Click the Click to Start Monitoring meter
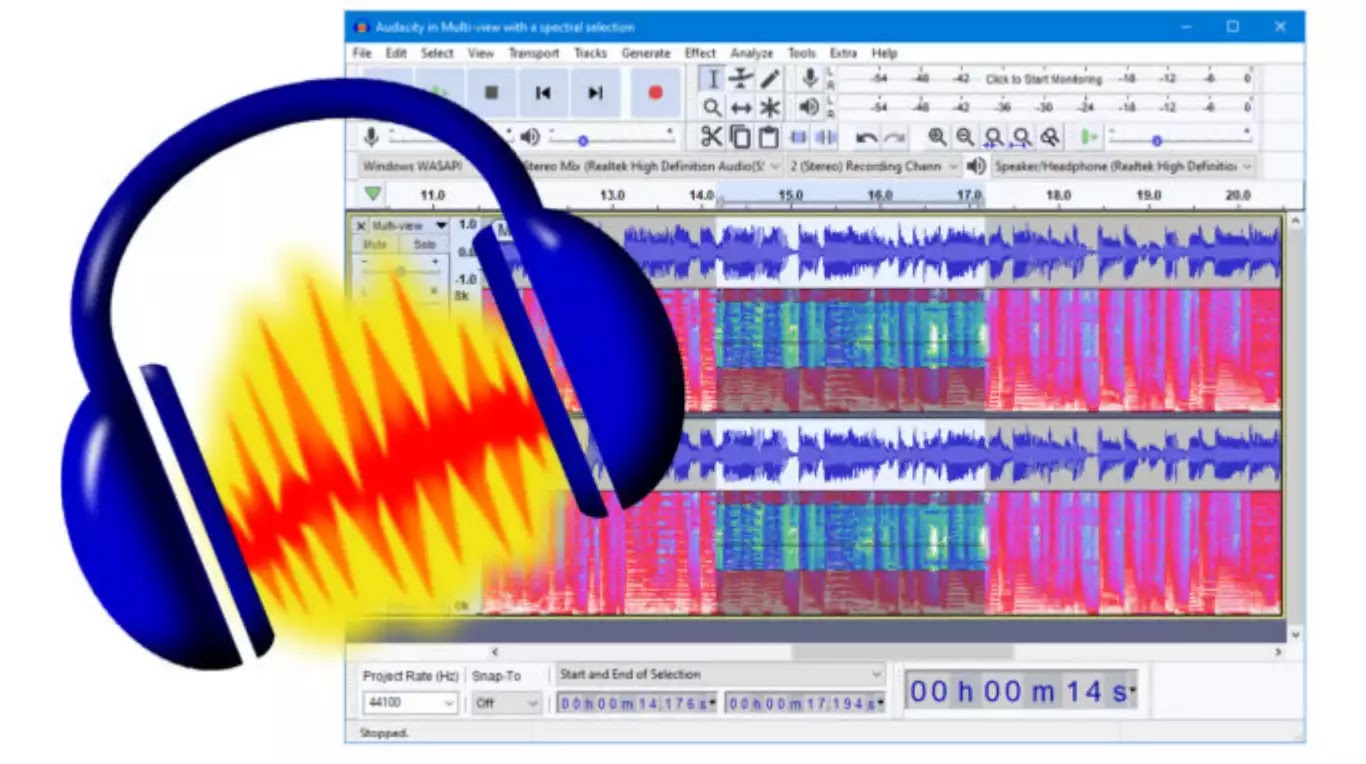The width and height of the screenshot is (1366, 764). click(x=1044, y=79)
